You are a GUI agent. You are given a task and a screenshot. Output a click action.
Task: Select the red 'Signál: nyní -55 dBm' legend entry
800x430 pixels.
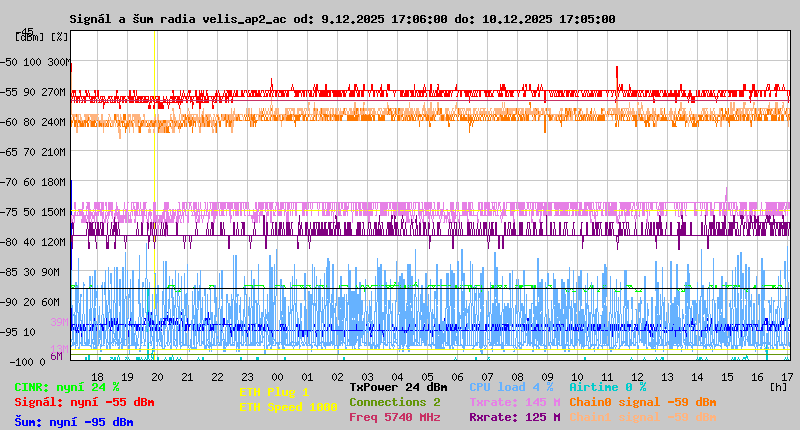point(84,402)
